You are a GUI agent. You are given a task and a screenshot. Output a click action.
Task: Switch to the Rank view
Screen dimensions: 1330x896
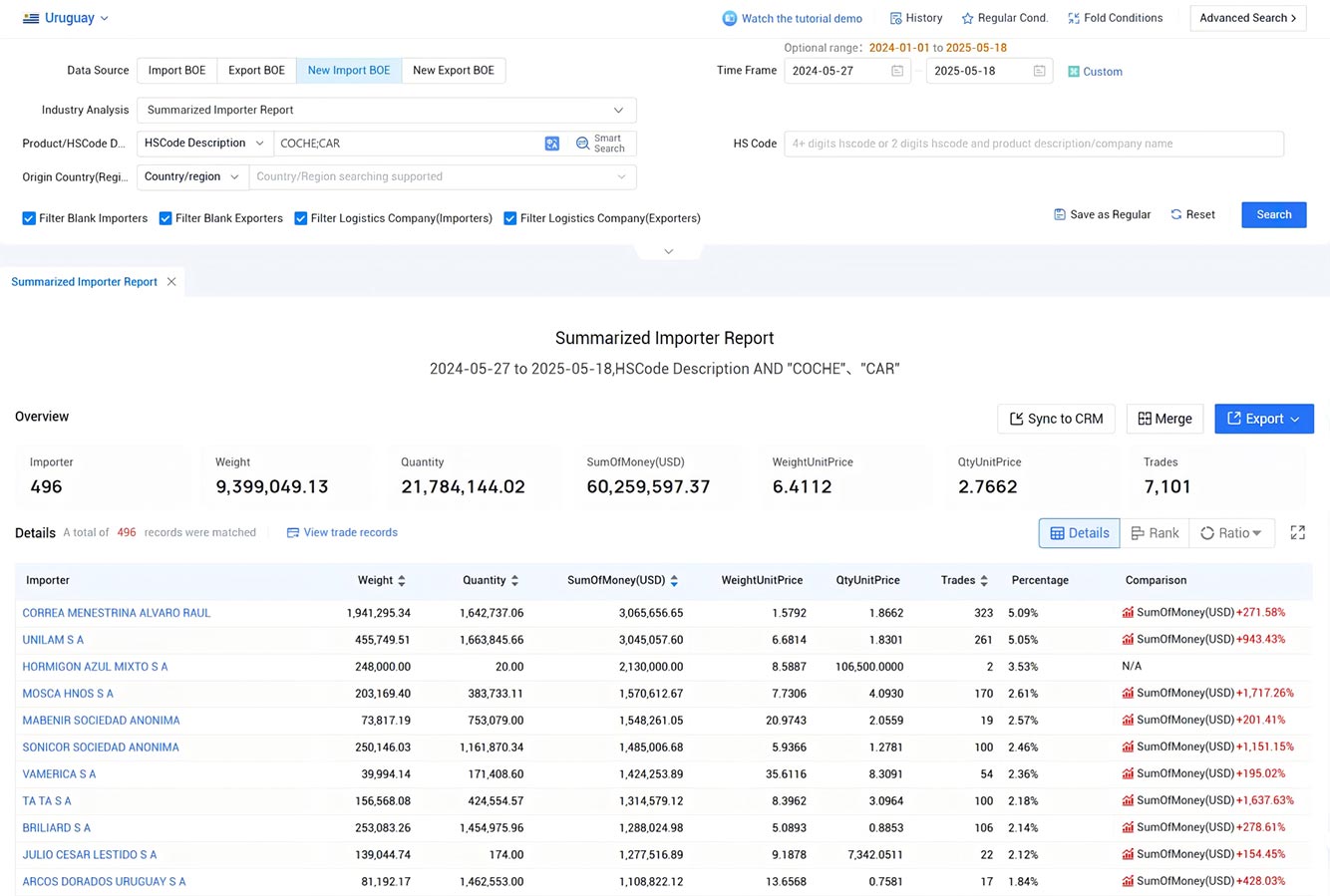(x=1155, y=533)
